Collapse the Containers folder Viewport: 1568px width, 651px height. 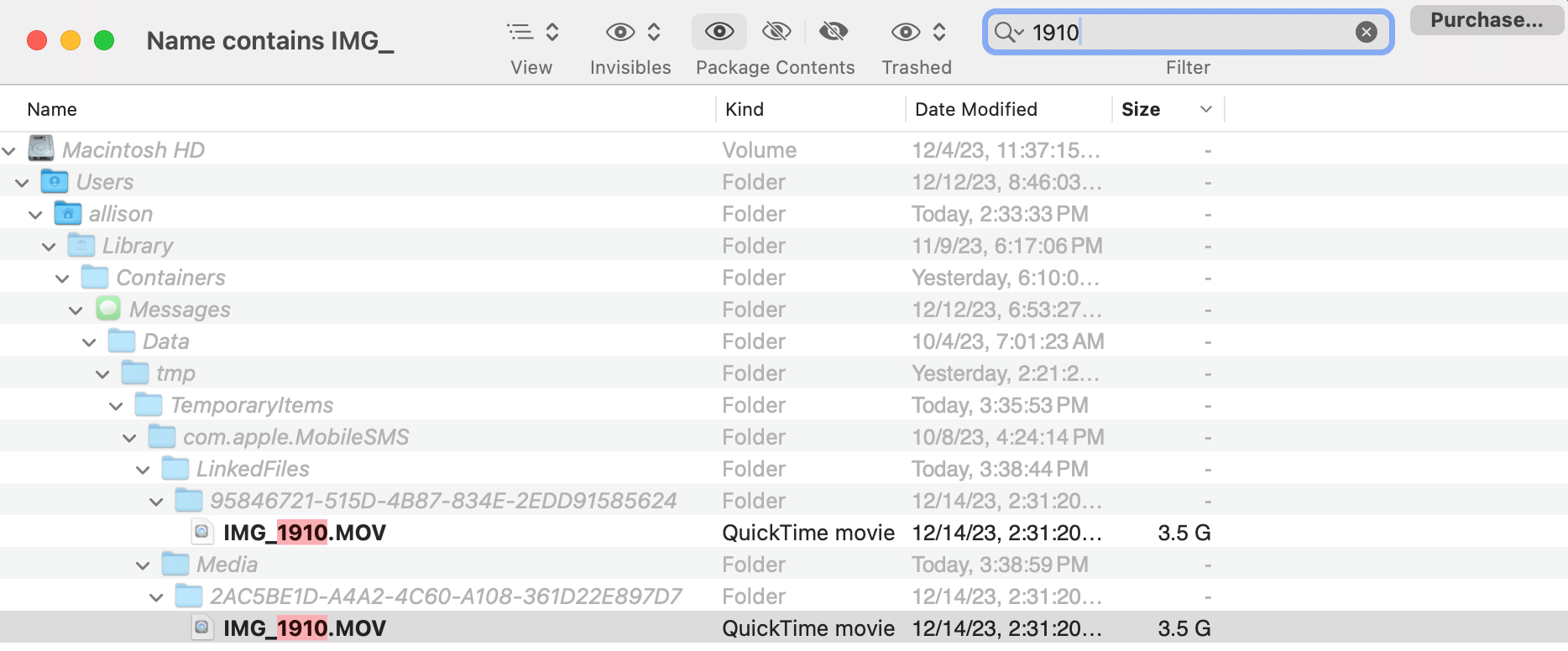coord(62,279)
